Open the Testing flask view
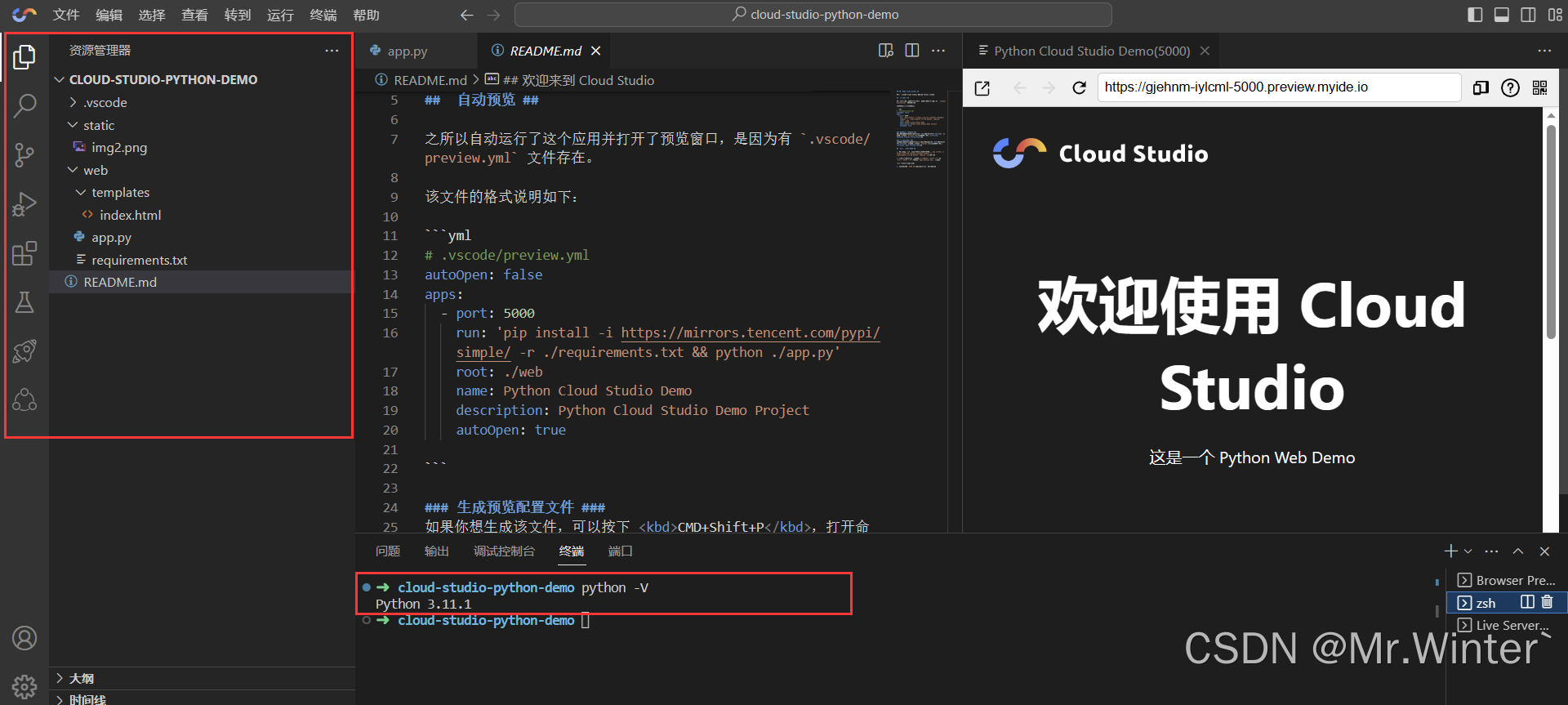Screen dimensions: 1568x705 [x=24, y=302]
